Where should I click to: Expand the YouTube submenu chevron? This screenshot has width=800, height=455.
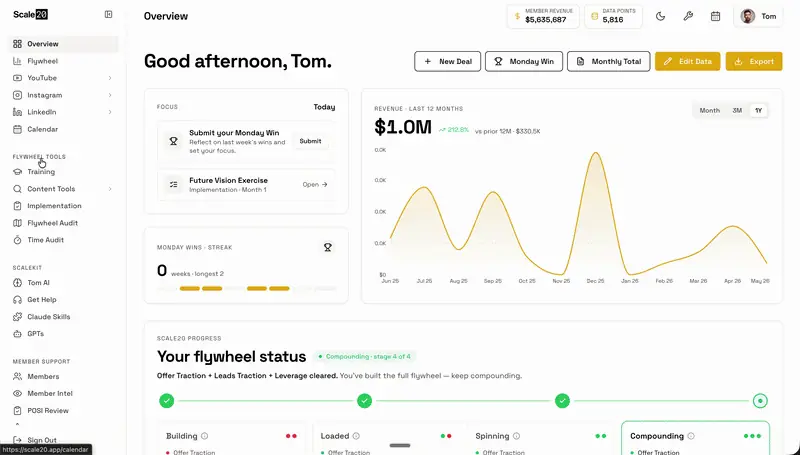[110, 78]
